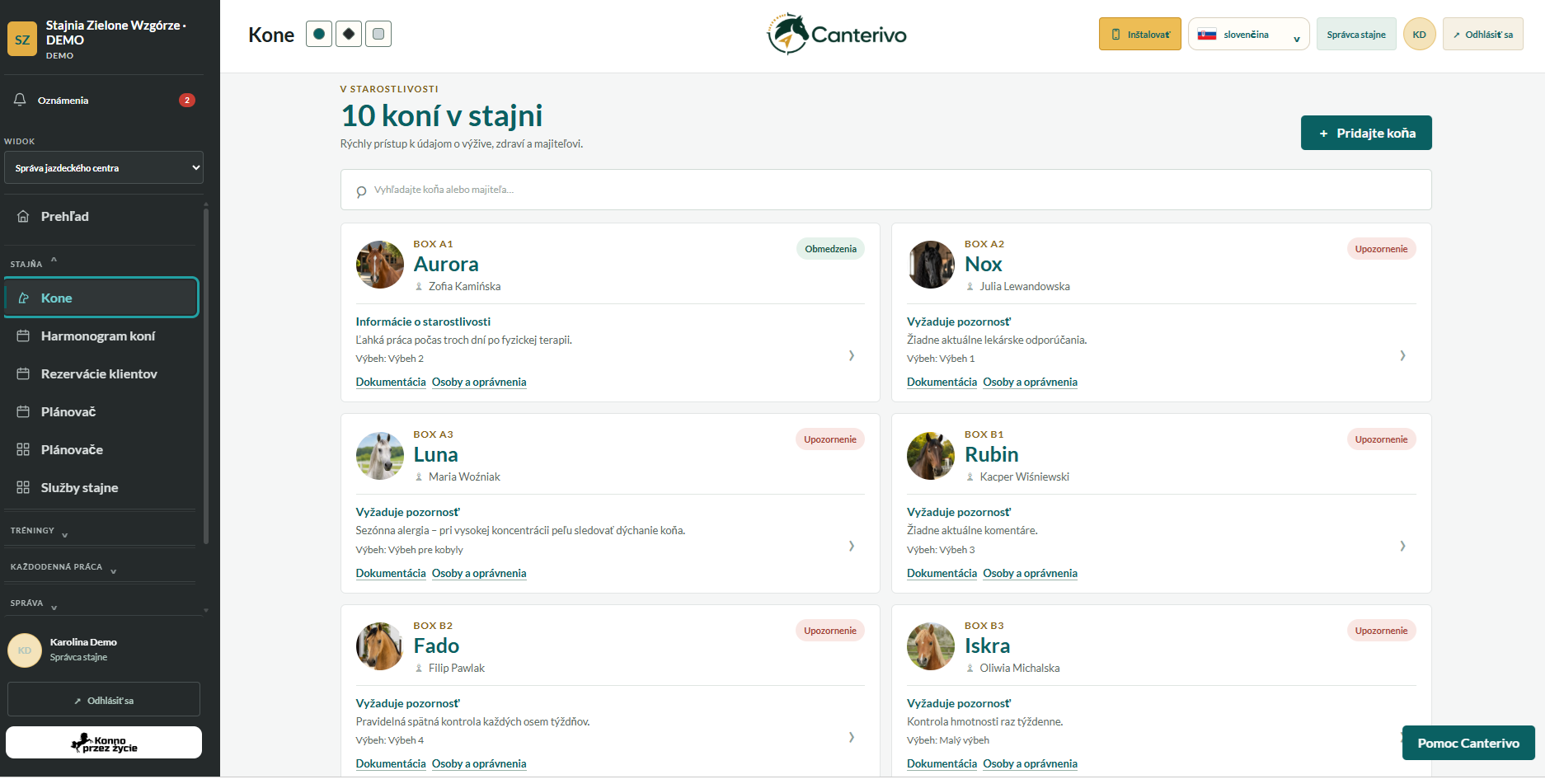Open Rubin details via chevron arrow
1545x784 pixels.
click(x=1402, y=546)
